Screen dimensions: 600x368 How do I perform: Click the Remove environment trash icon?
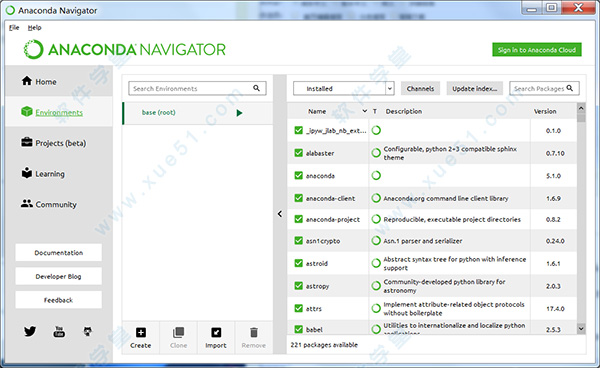254,332
